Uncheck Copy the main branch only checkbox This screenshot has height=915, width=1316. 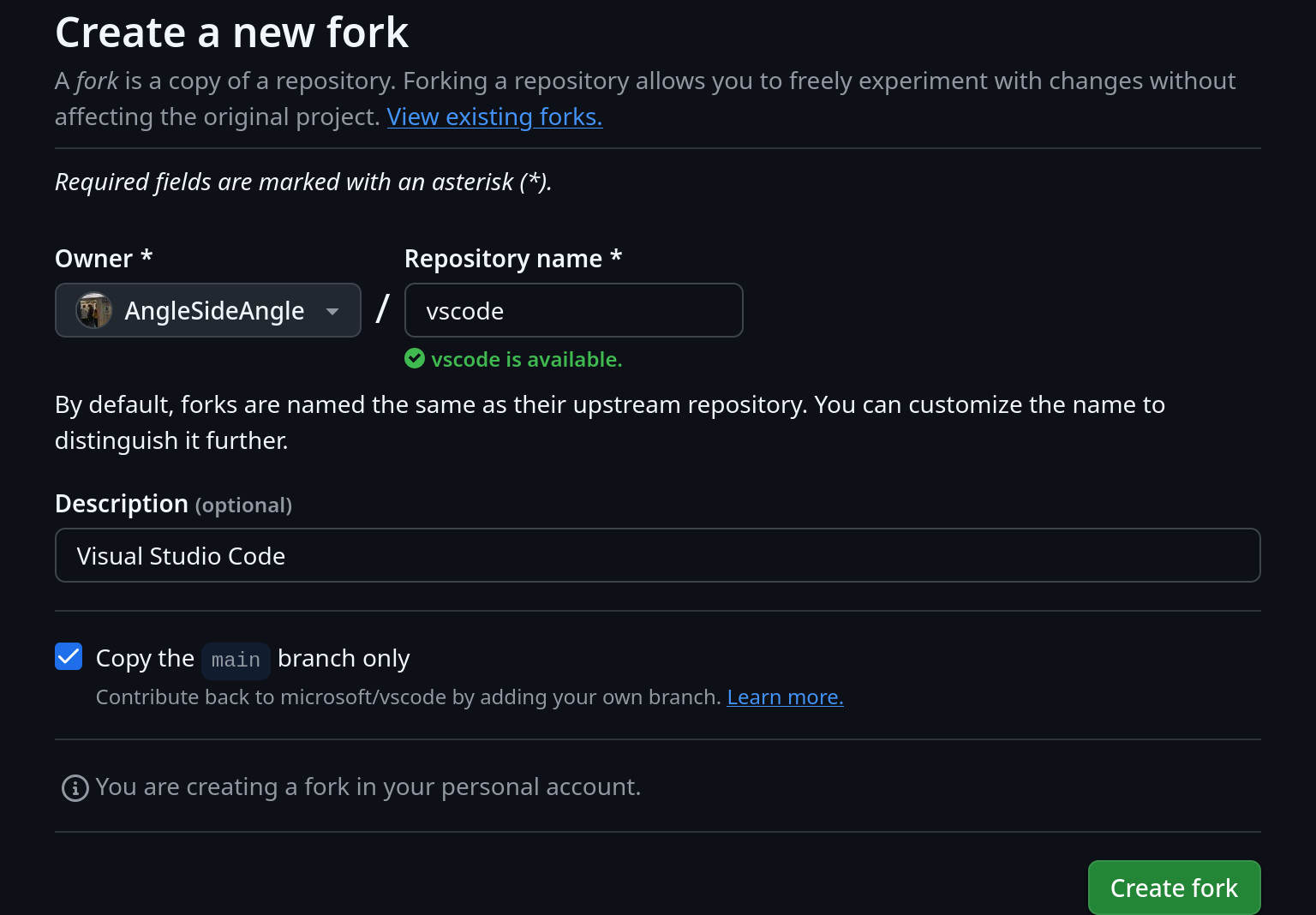pos(69,656)
